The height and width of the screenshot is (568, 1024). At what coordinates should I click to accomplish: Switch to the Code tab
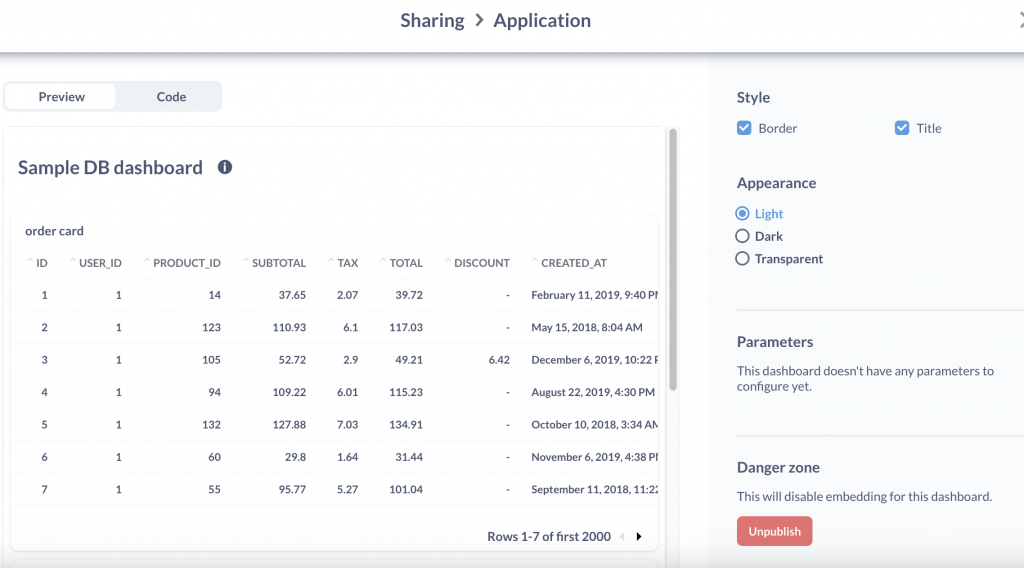coord(171,97)
